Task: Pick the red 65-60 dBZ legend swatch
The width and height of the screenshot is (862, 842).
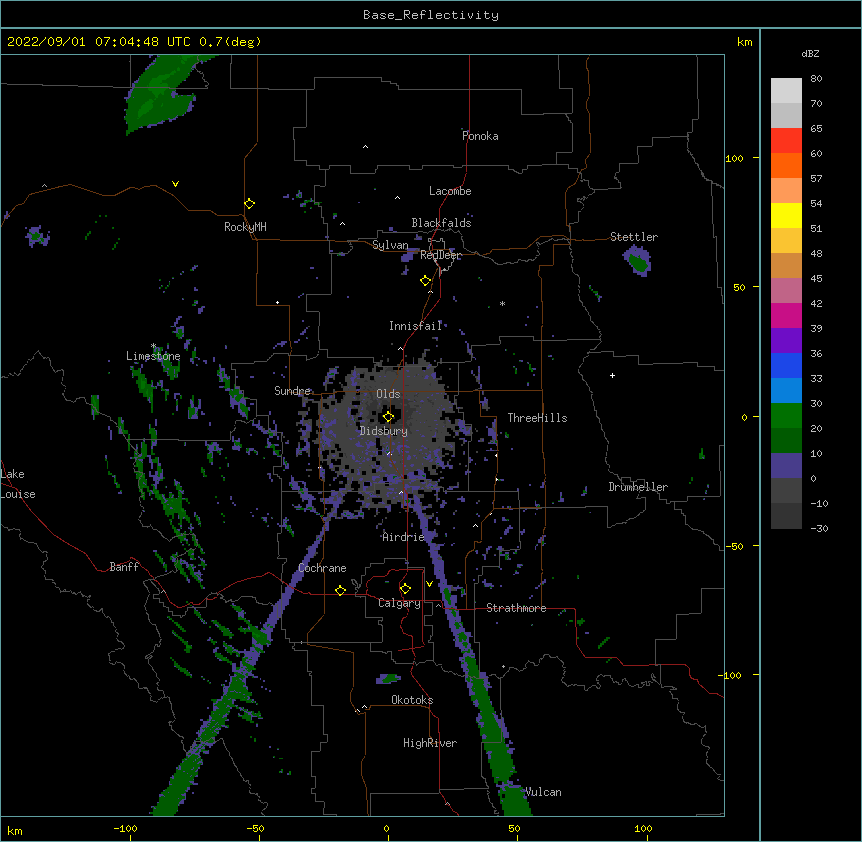Action: [786, 141]
